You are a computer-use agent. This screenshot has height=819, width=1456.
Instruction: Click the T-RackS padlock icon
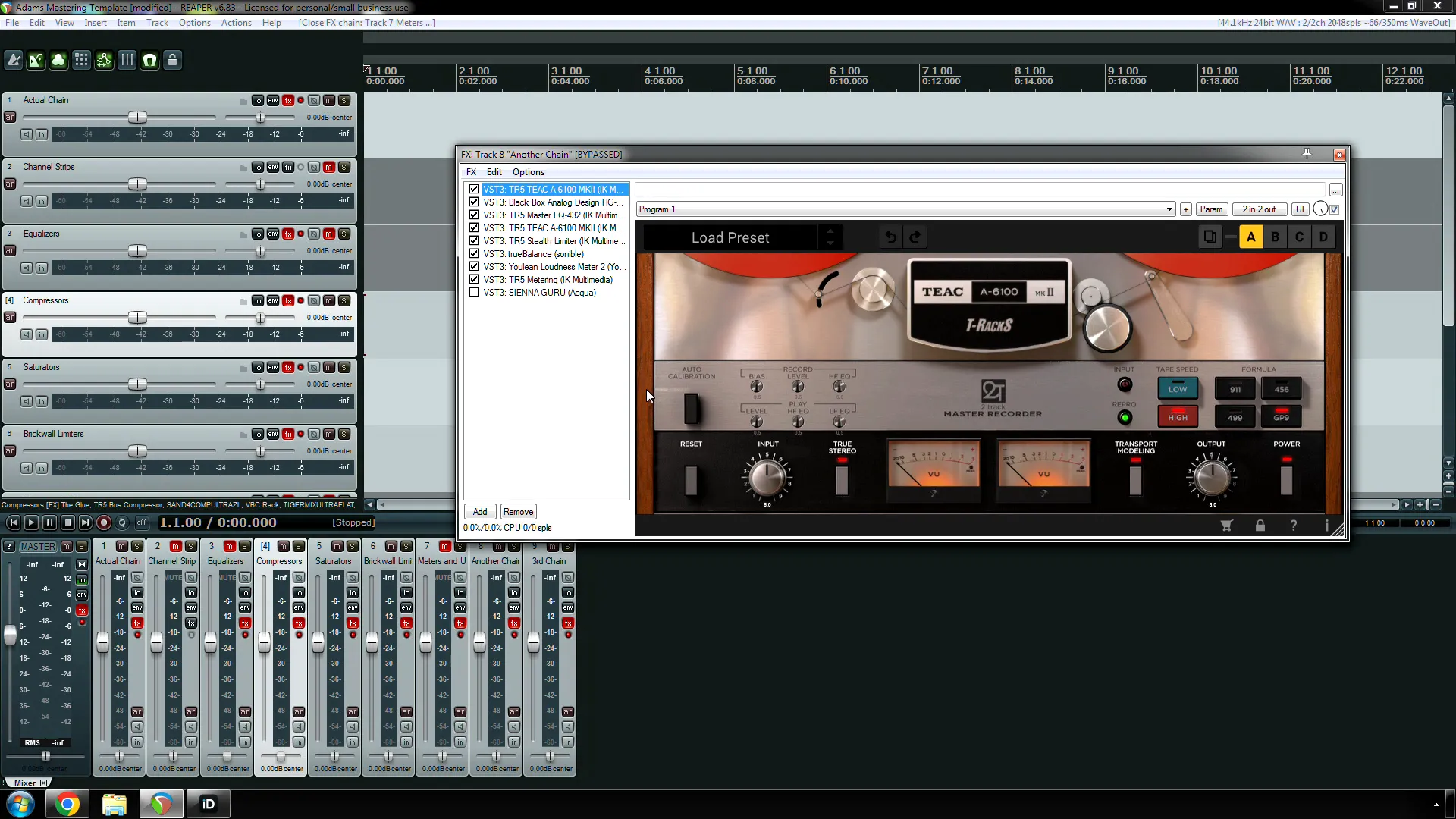click(x=1260, y=526)
